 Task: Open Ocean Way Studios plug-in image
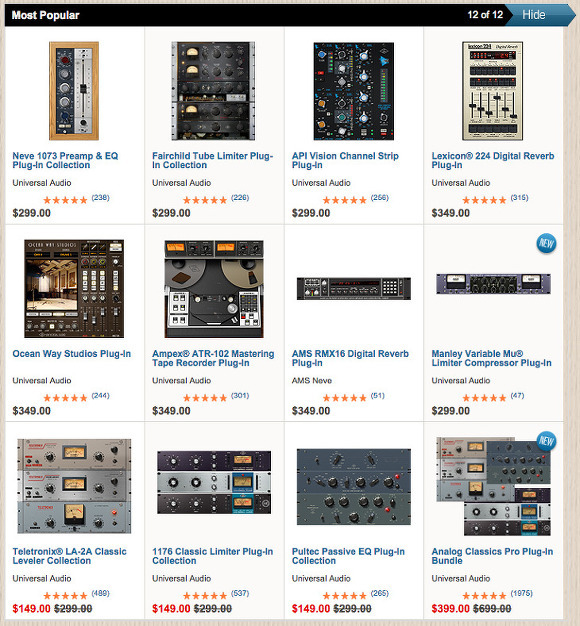tap(74, 289)
